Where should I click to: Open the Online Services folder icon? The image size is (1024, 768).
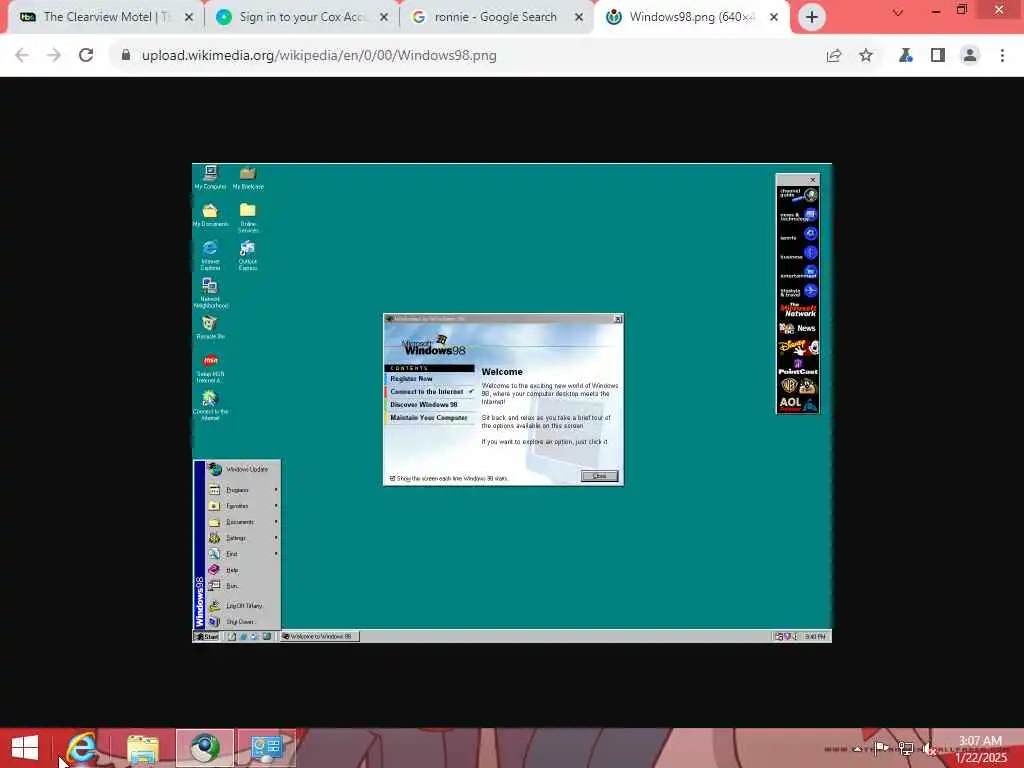coord(248,218)
